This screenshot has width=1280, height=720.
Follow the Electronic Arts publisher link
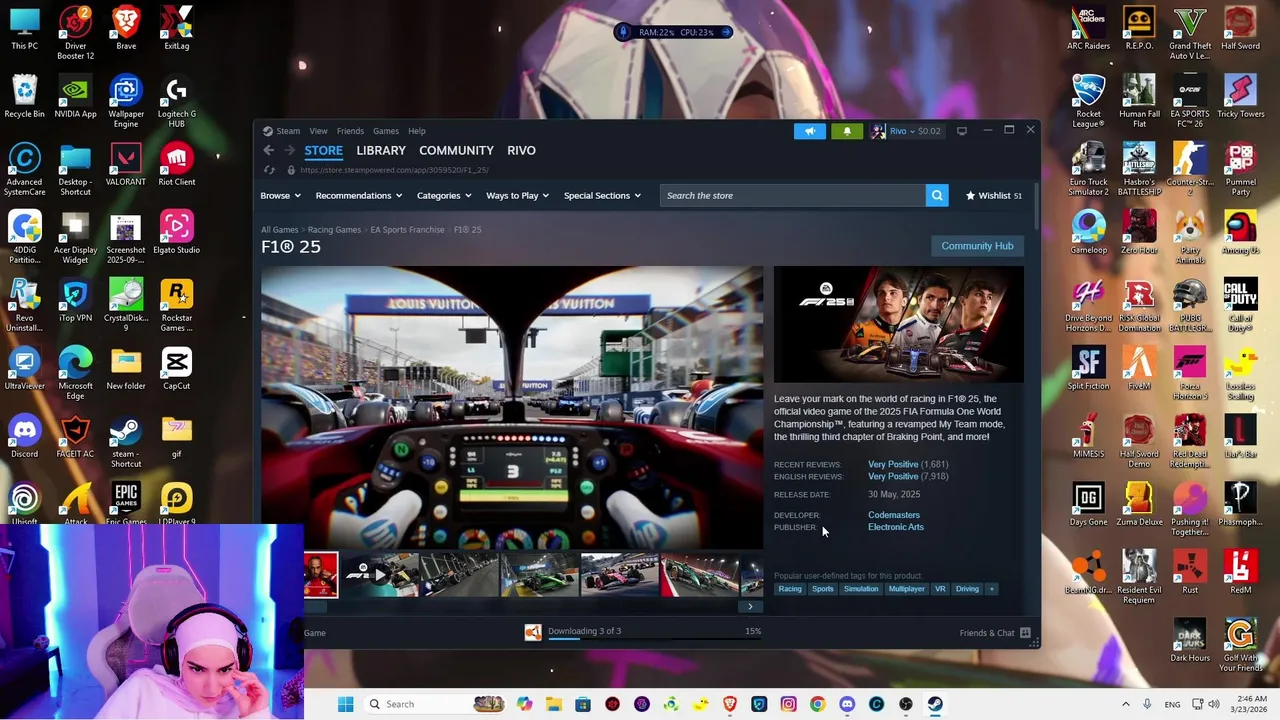pos(896,527)
